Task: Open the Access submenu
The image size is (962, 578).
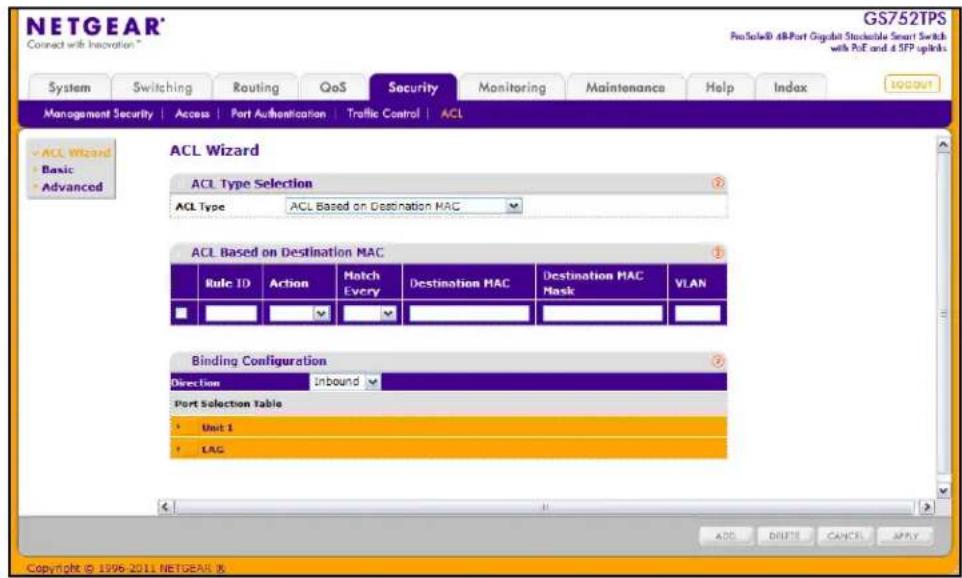Action: [x=192, y=114]
